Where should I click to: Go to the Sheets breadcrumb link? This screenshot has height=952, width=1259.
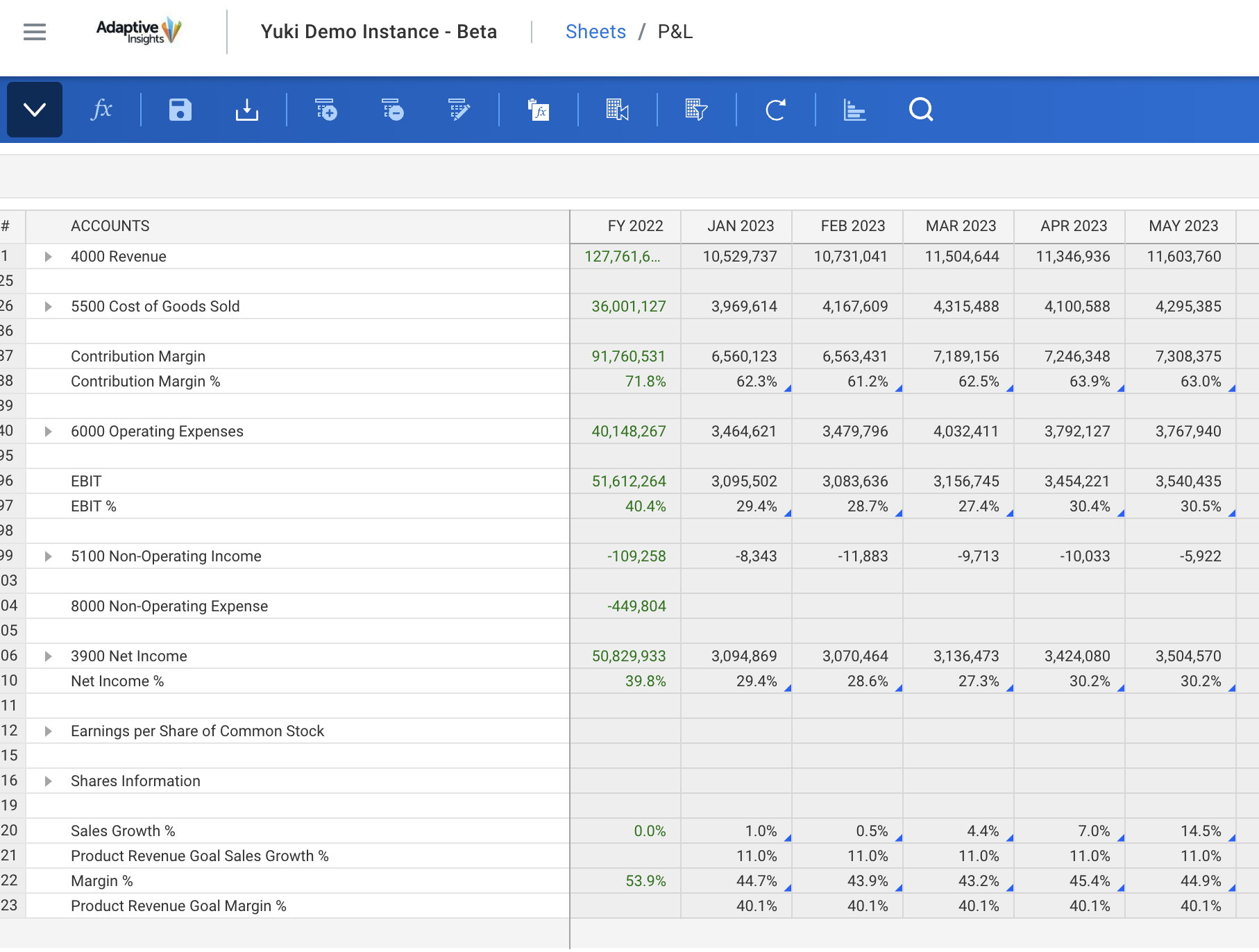(595, 32)
